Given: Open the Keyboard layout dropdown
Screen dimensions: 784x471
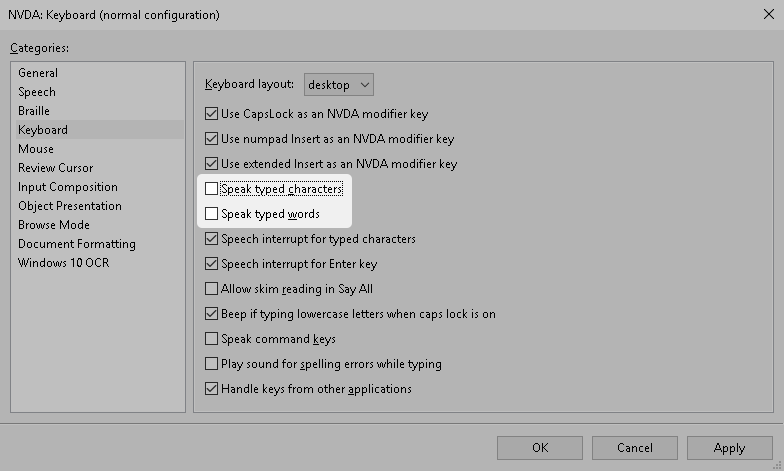Looking at the screenshot, I should [x=339, y=85].
